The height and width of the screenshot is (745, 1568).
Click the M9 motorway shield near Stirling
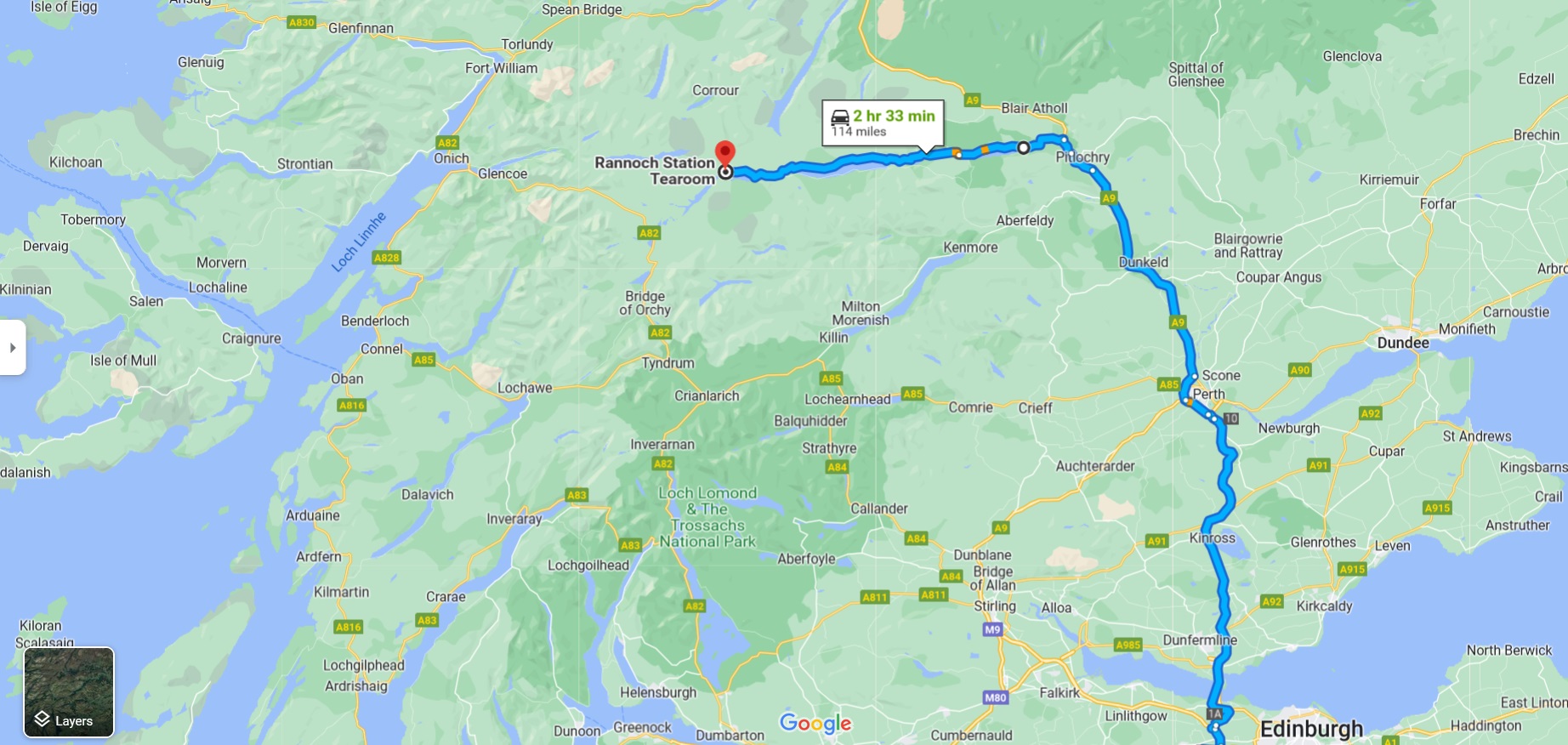(x=992, y=629)
